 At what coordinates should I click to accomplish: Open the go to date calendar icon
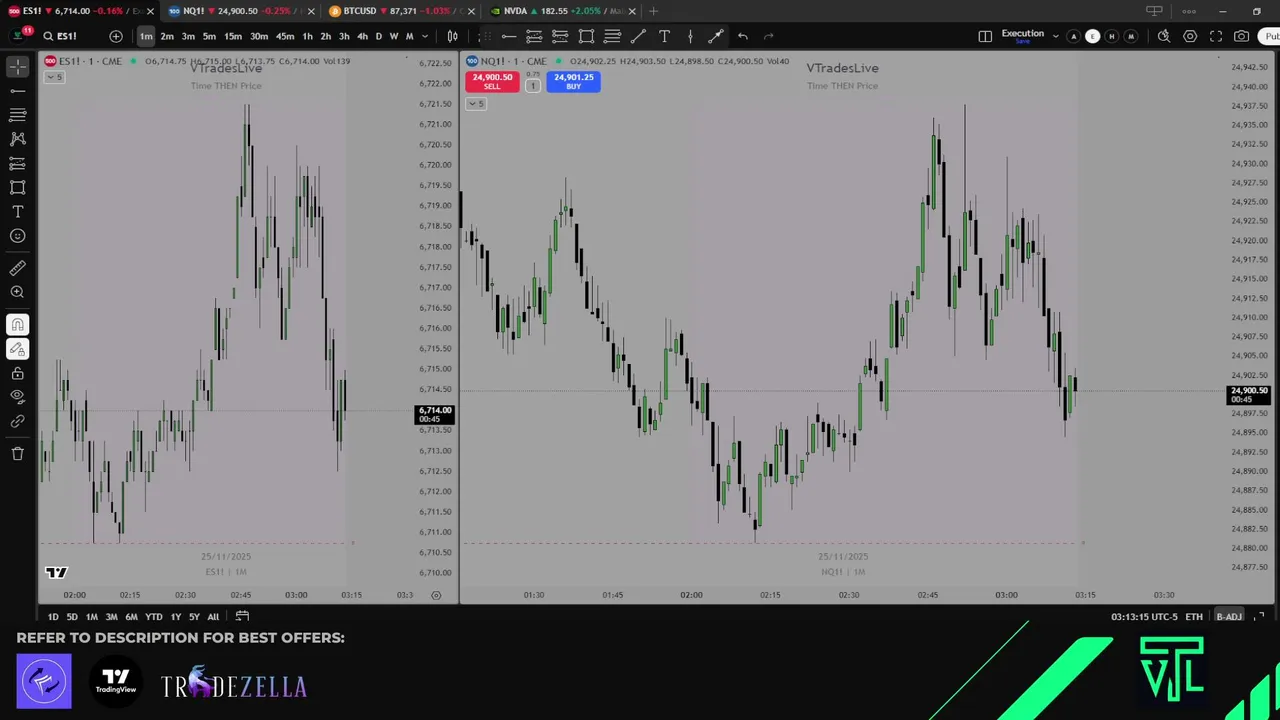(x=242, y=617)
